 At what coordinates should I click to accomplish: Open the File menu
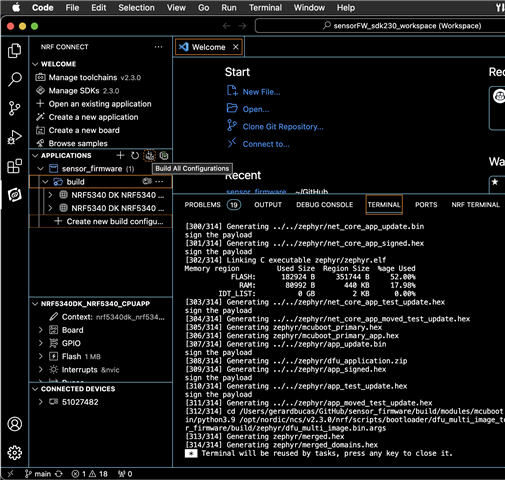coord(72,8)
